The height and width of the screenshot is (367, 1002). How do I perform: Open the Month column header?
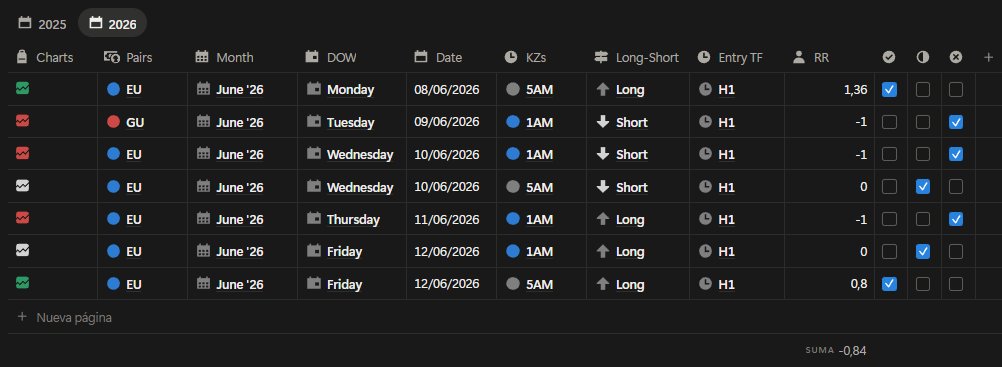click(x=224, y=57)
